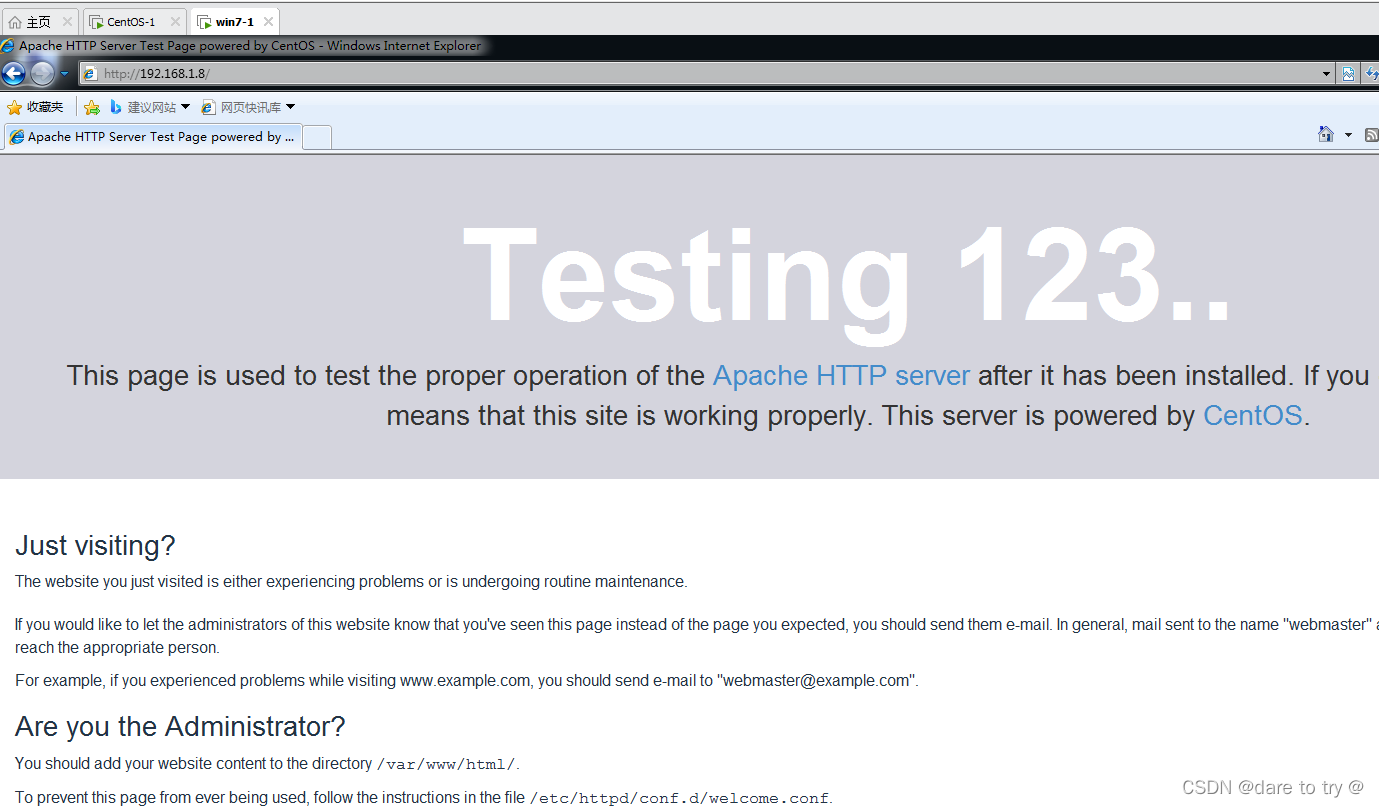Open the recent pages dropdown arrow
1379x807 pixels.
[64, 73]
